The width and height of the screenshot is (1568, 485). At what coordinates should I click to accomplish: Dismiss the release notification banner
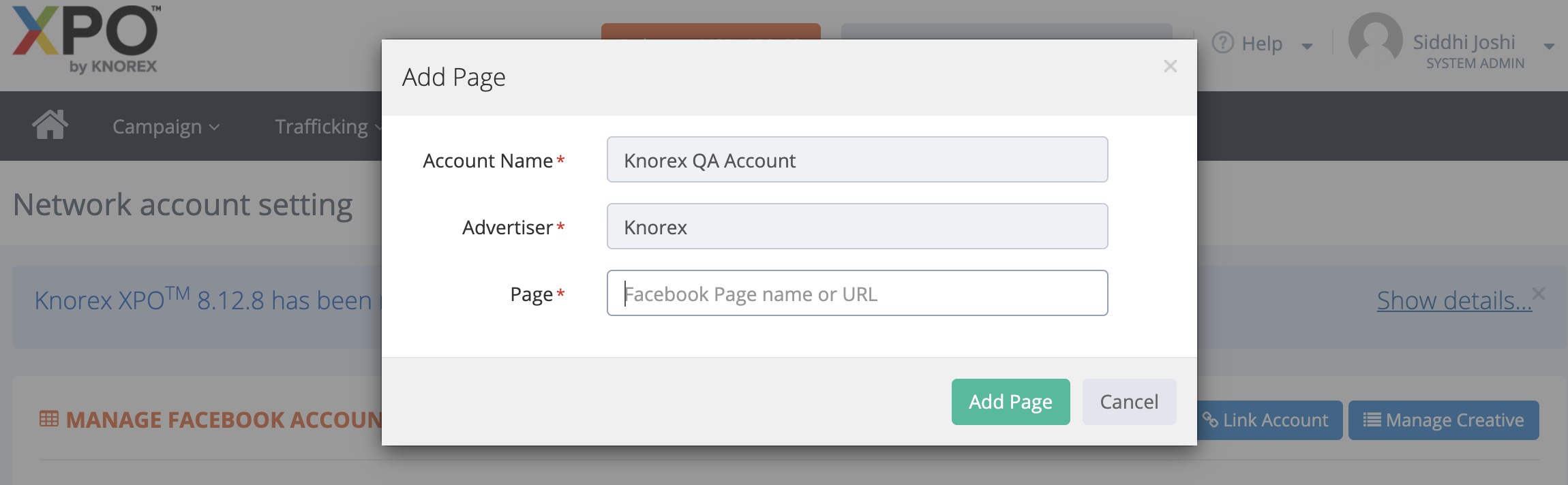[x=1539, y=293]
